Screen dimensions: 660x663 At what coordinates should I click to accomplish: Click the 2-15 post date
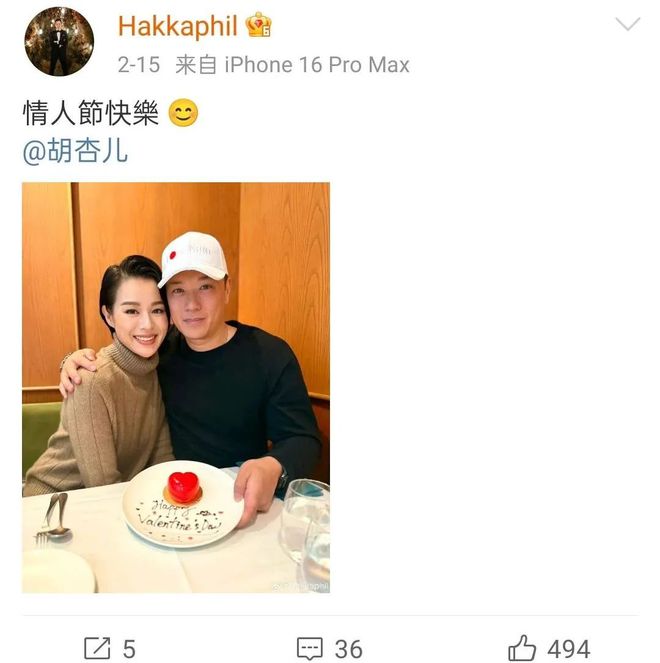[139, 65]
